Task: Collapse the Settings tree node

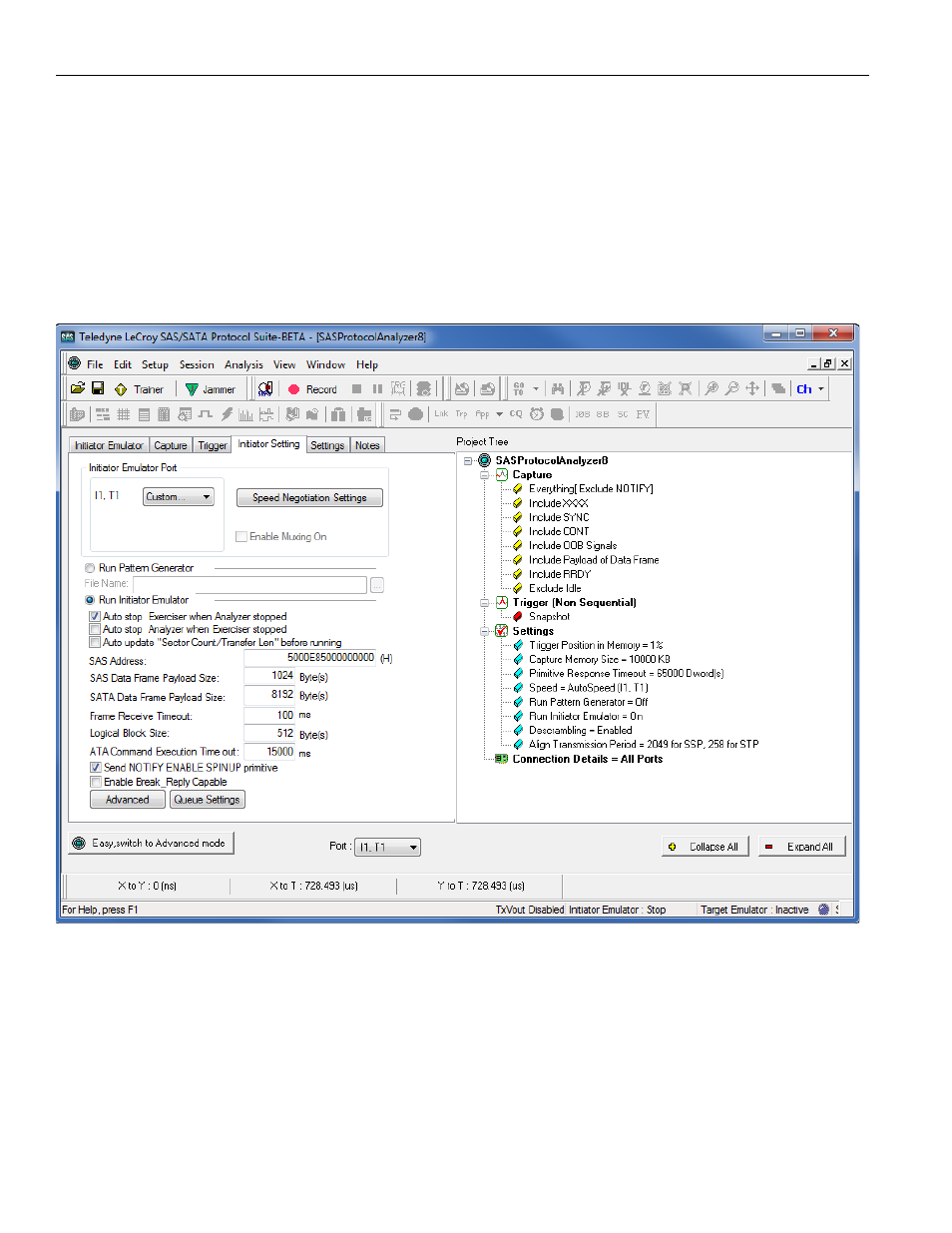Action: 485,631
